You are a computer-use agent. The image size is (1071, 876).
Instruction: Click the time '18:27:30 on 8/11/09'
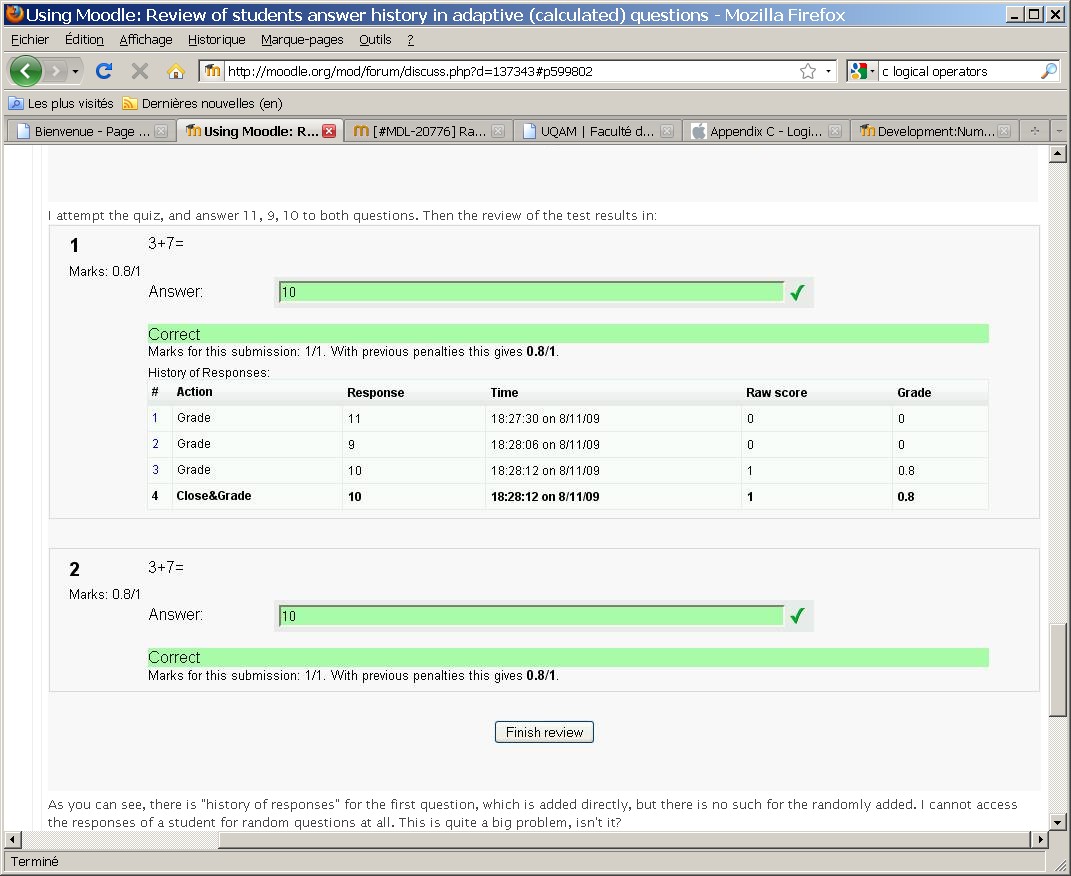545,419
